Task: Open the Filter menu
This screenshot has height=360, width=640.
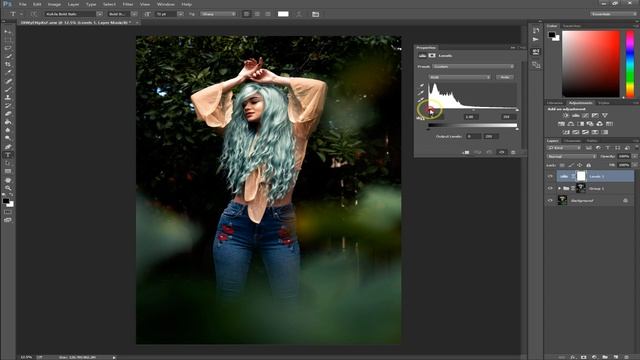Action: coord(128,4)
